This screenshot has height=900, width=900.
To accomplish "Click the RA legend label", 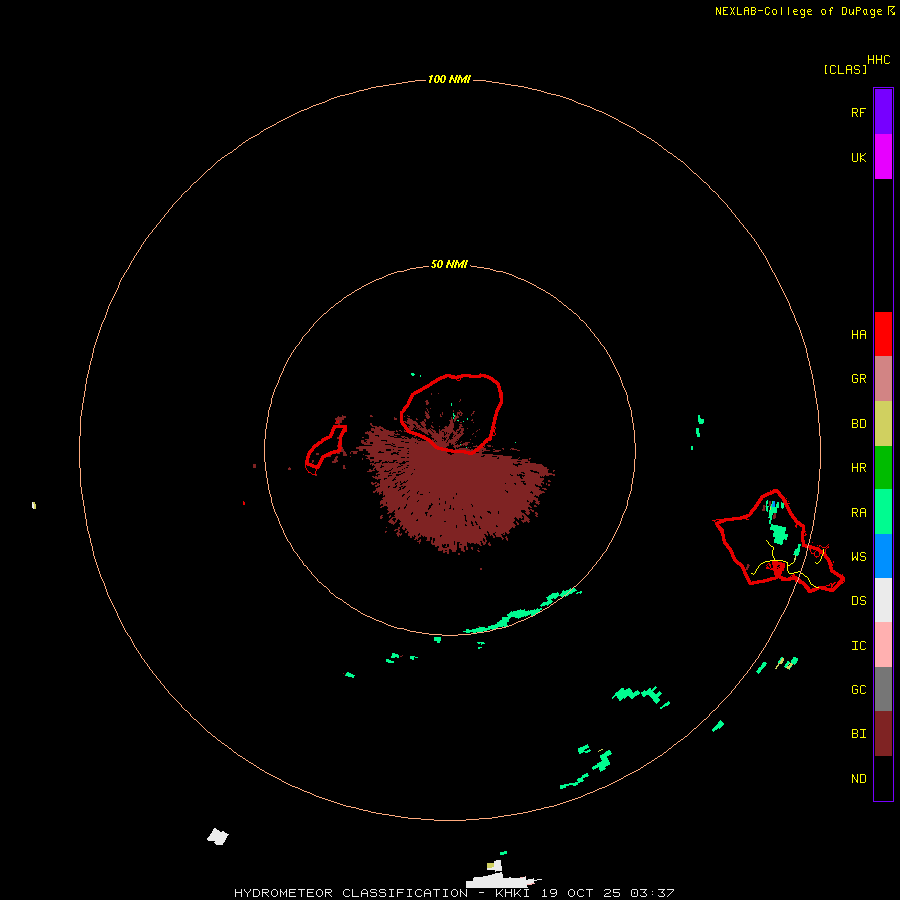I will (x=858, y=512).
